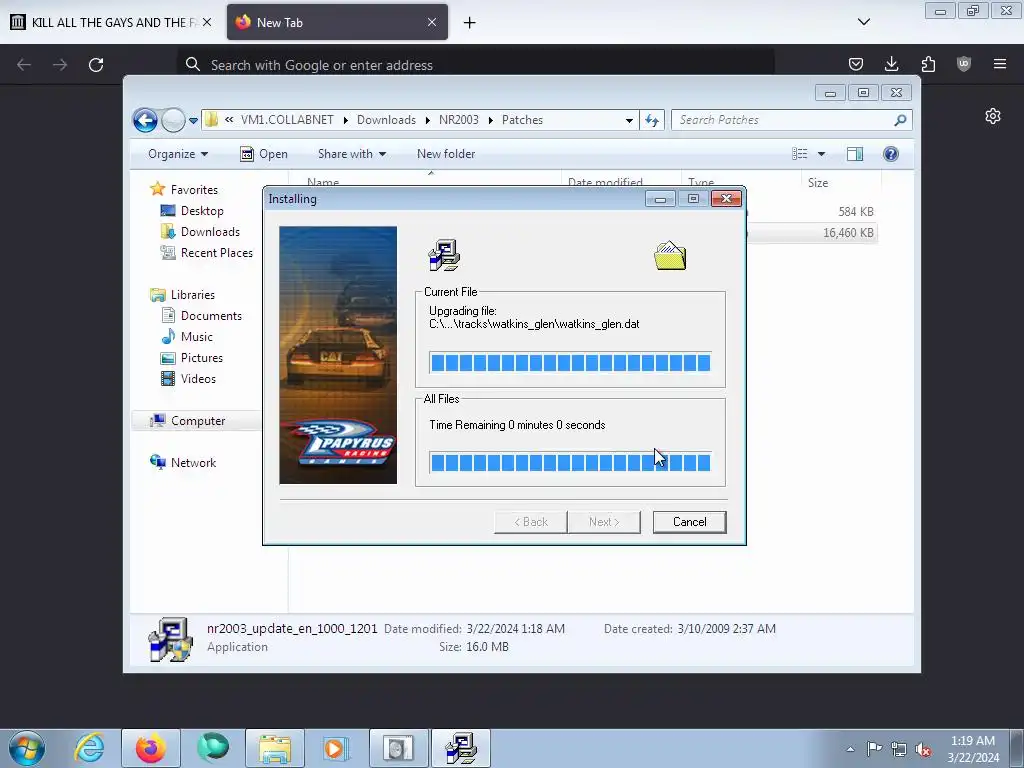Click the disabled Back button in installer
Screen dimensions: 1024x768
click(x=530, y=522)
